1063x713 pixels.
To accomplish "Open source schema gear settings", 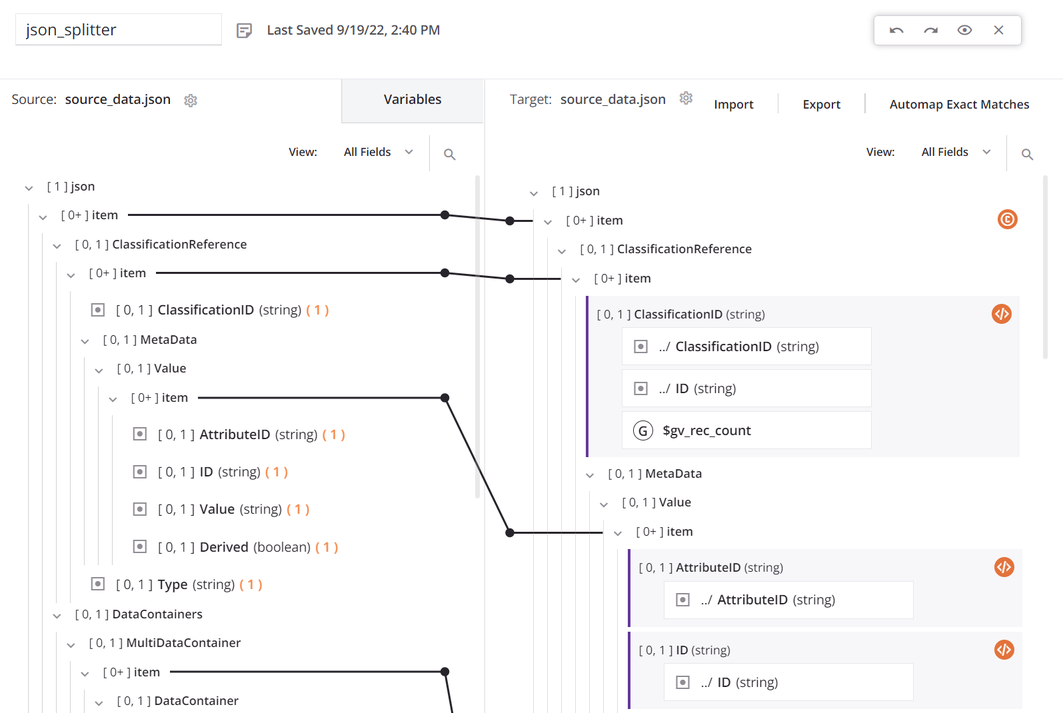I will pyautogui.click(x=190, y=100).
